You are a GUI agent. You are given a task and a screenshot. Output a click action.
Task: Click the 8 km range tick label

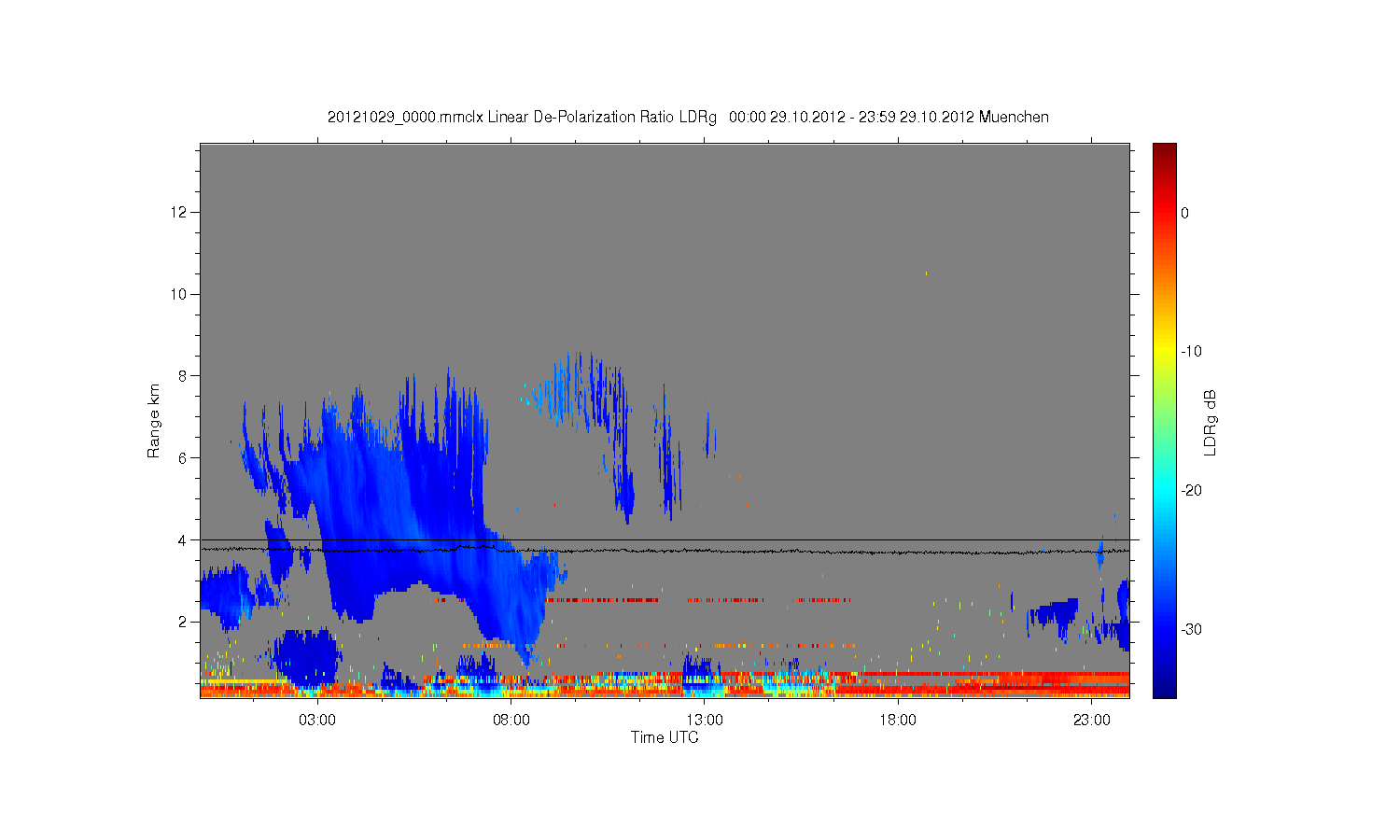[184, 376]
